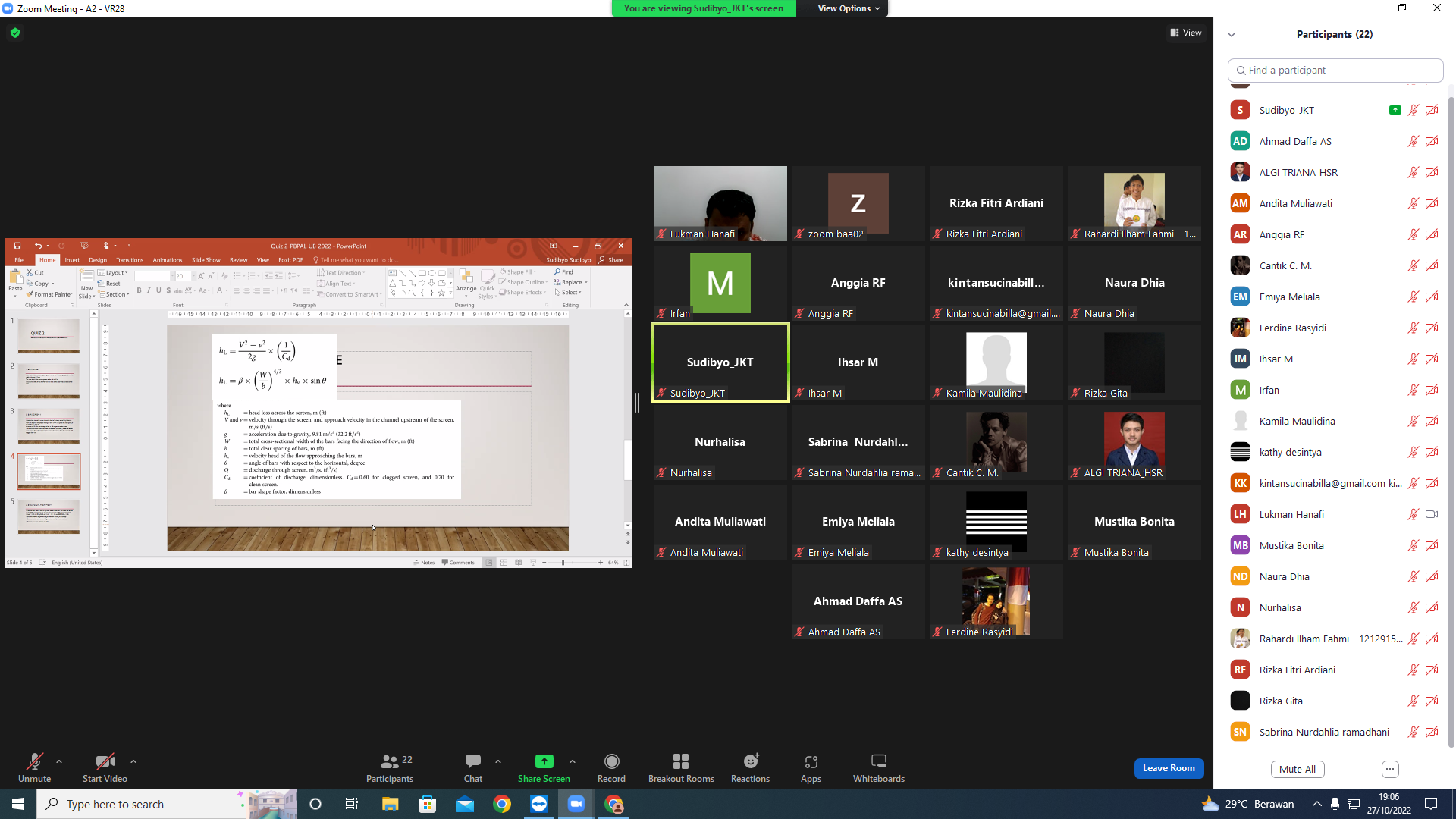This screenshot has height=819, width=1456.
Task: Click the Find a participant search field
Action: [1335, 70]
